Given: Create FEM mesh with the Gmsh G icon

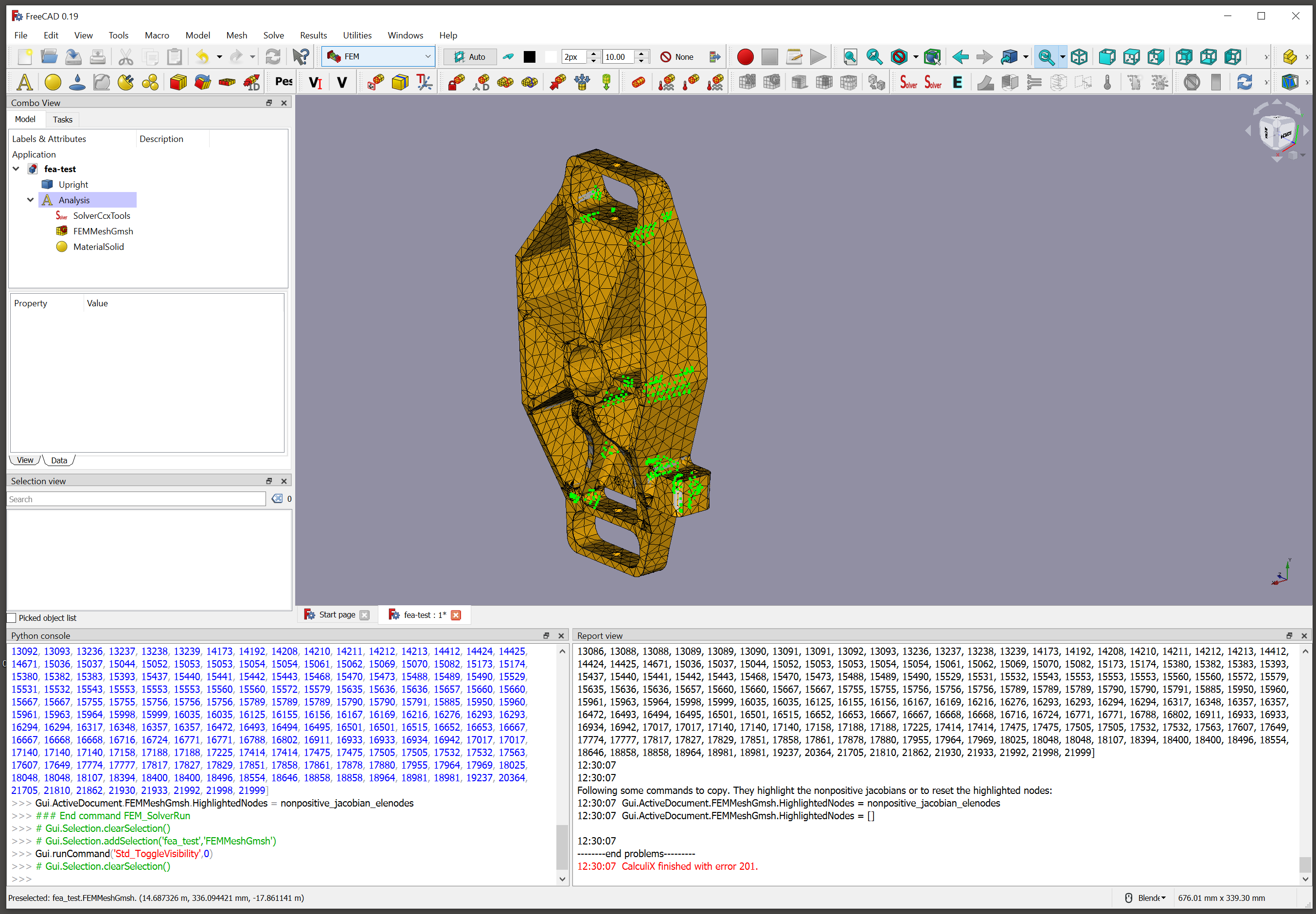Looking at the screenshot, I should tap(772, 83).
